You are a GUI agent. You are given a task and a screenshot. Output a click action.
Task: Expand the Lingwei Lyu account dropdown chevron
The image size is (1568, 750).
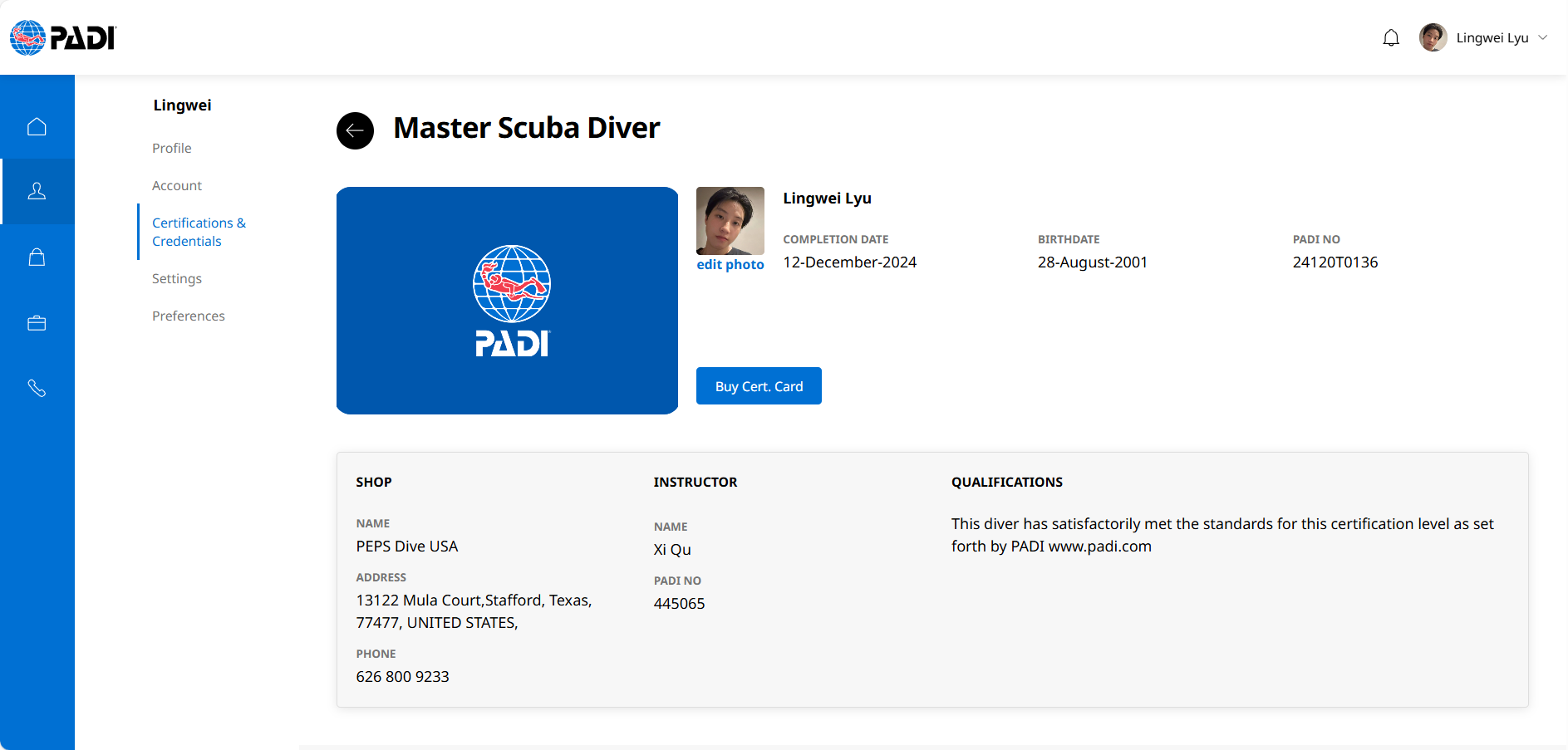coord(1543,37)
